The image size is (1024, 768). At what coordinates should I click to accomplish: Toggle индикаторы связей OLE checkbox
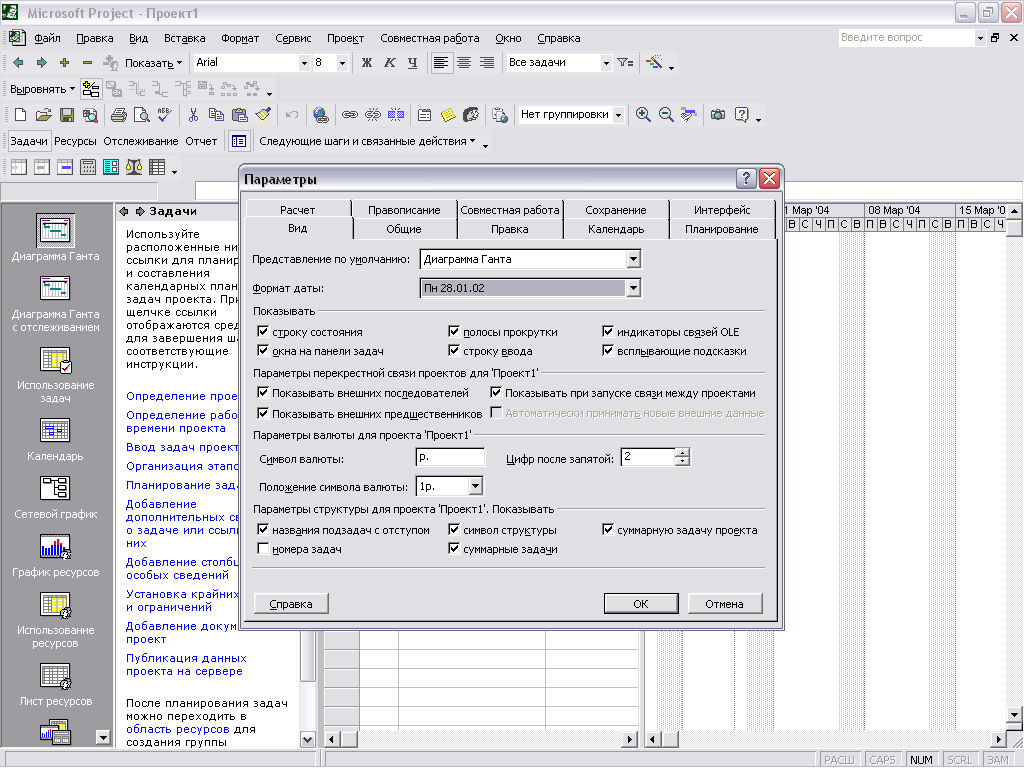tap(608, 332)
